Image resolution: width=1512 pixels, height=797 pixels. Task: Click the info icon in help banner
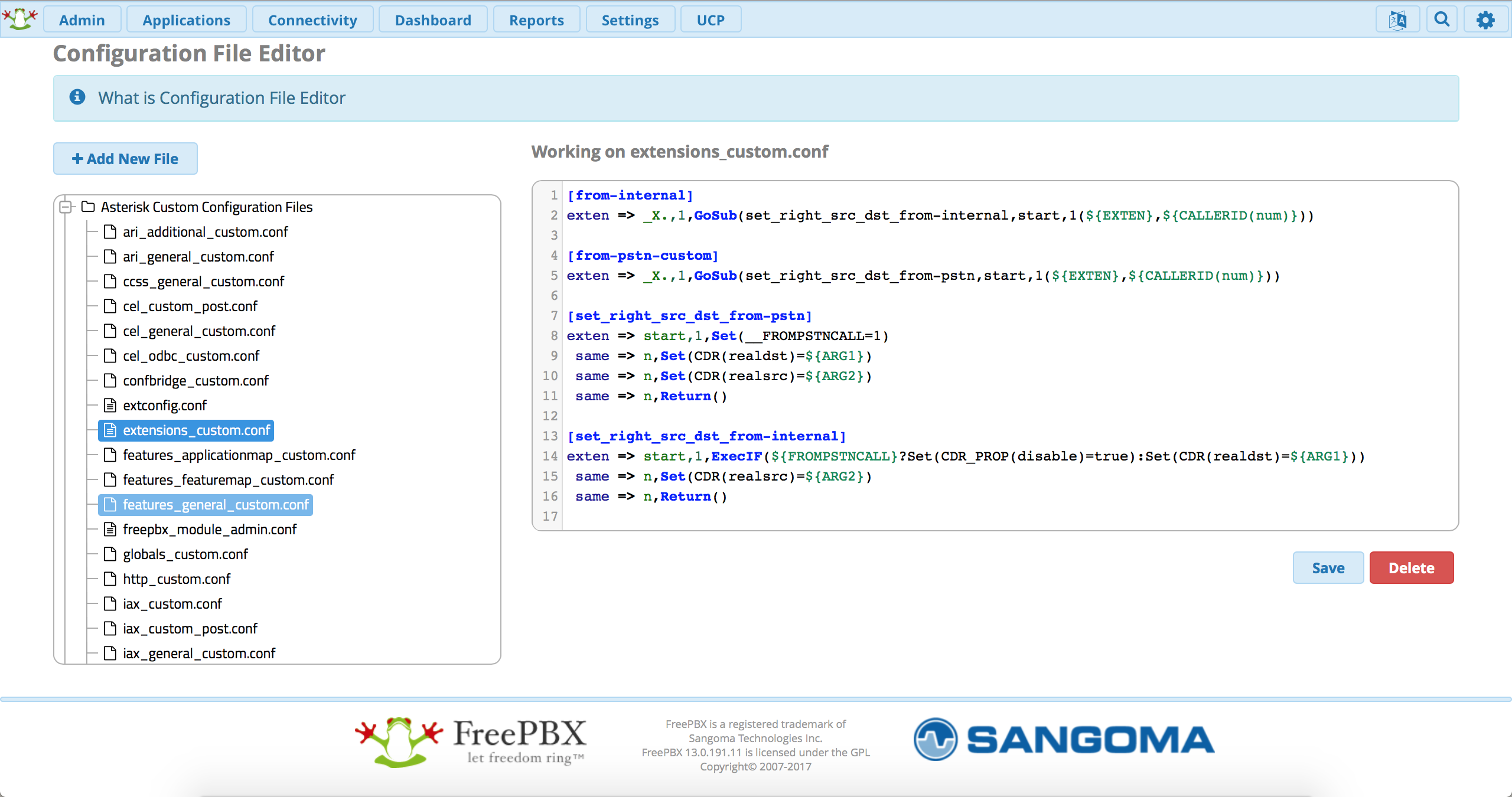tap(77, 97)
